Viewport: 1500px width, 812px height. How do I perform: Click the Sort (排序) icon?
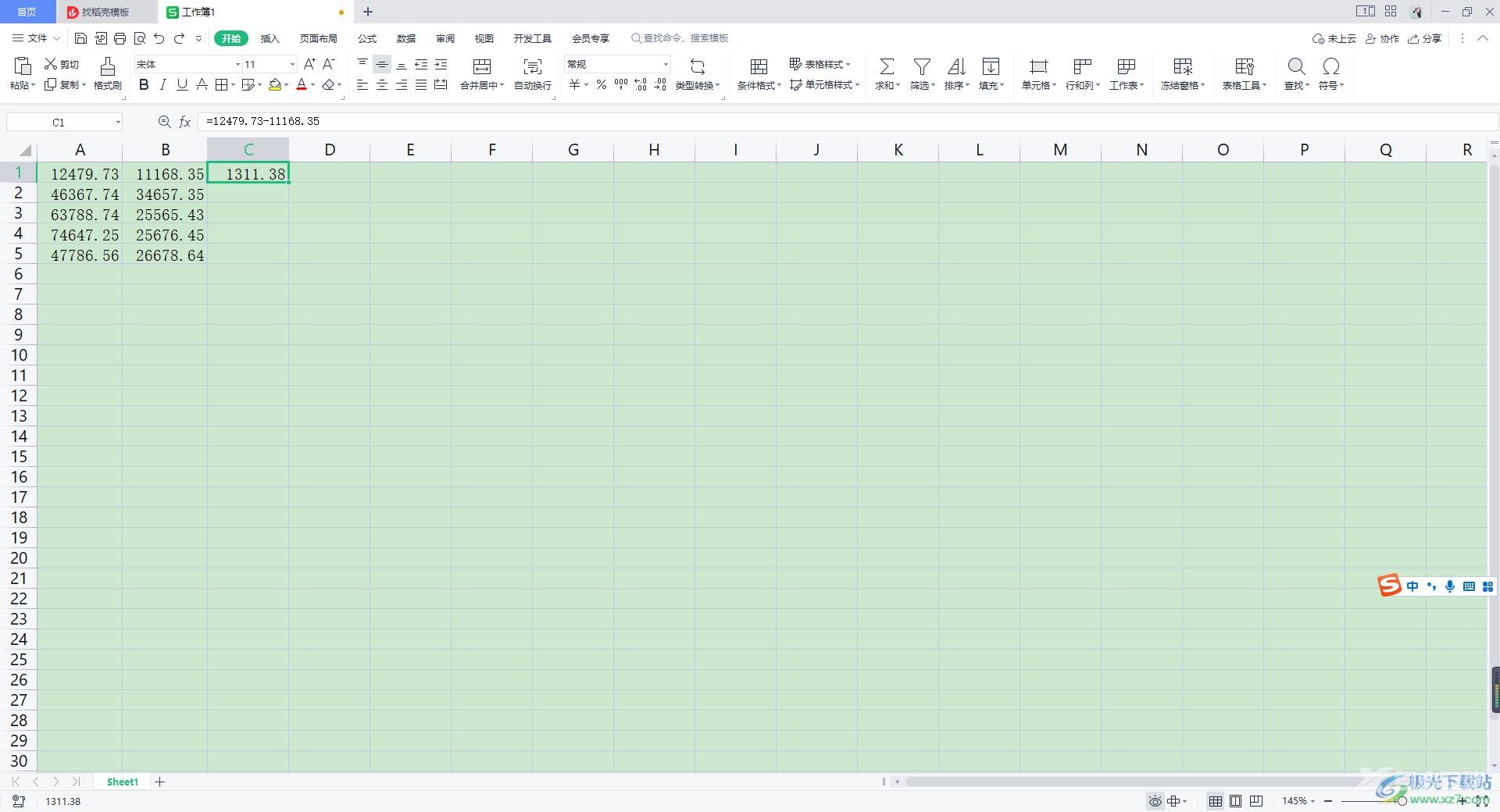click(x=956, y=66)
